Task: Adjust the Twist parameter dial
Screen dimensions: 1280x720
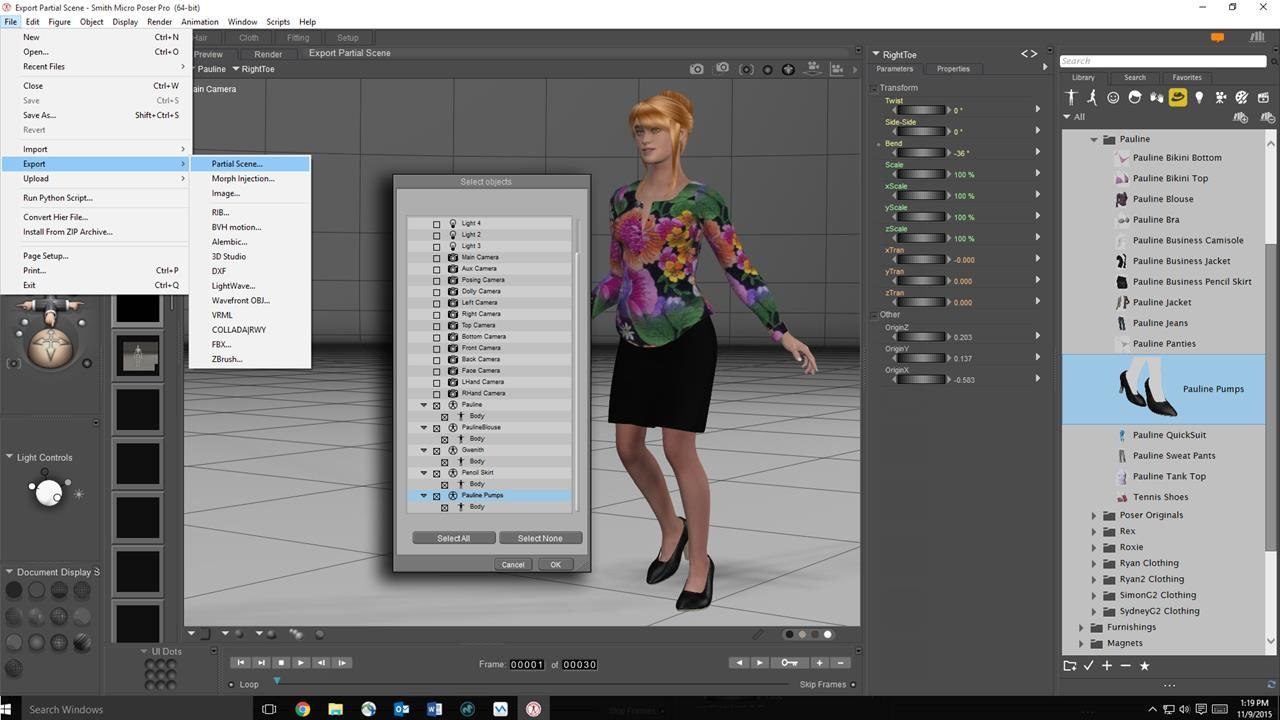Action: [x=919, y=110]
